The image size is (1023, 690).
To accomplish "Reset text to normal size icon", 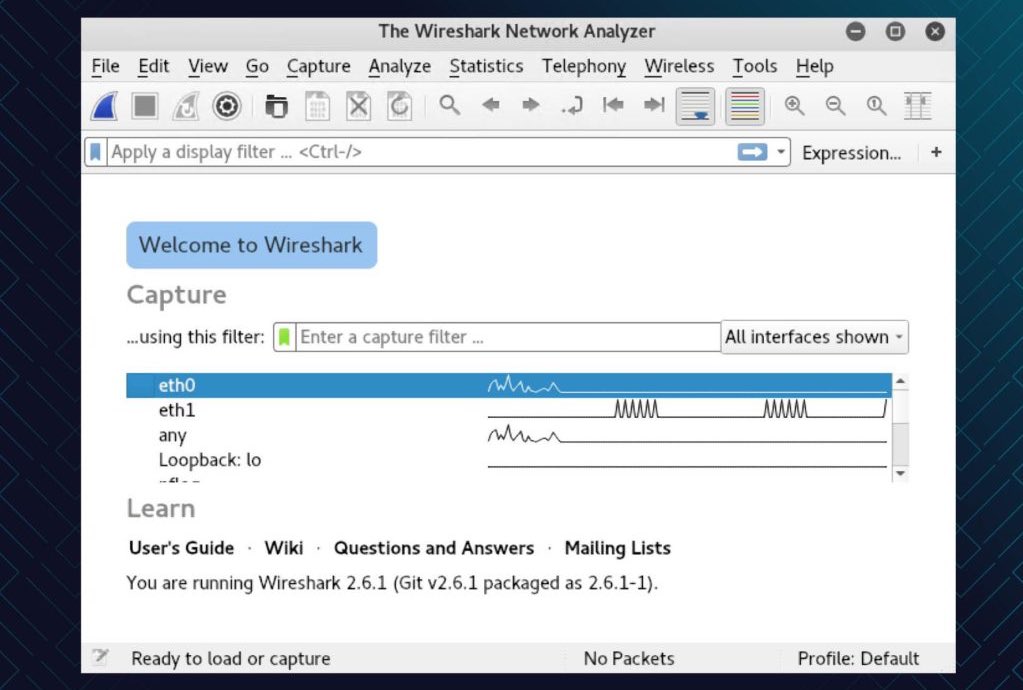I will pyautogui.click(x=876, y=105).
